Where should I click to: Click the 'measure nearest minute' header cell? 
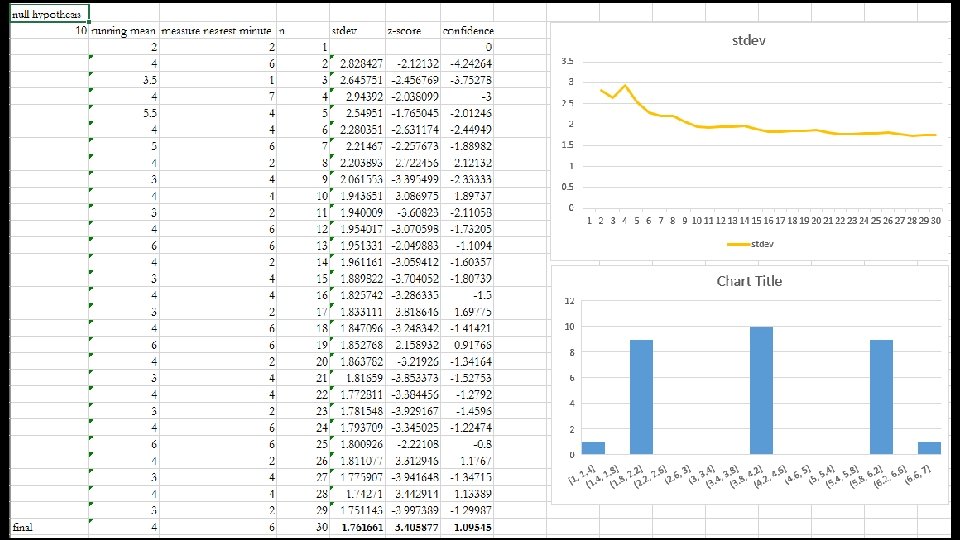tap(217, 30)
